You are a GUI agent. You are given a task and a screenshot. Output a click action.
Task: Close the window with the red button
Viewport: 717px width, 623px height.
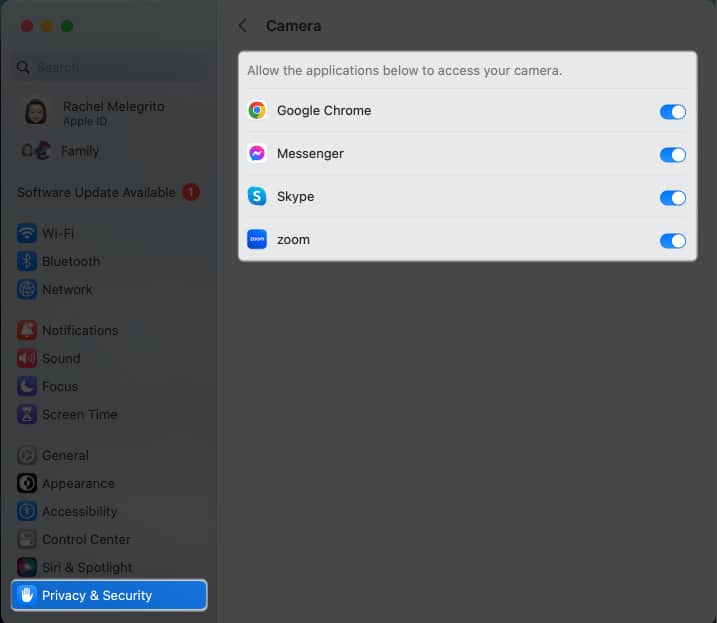point(27,26)
